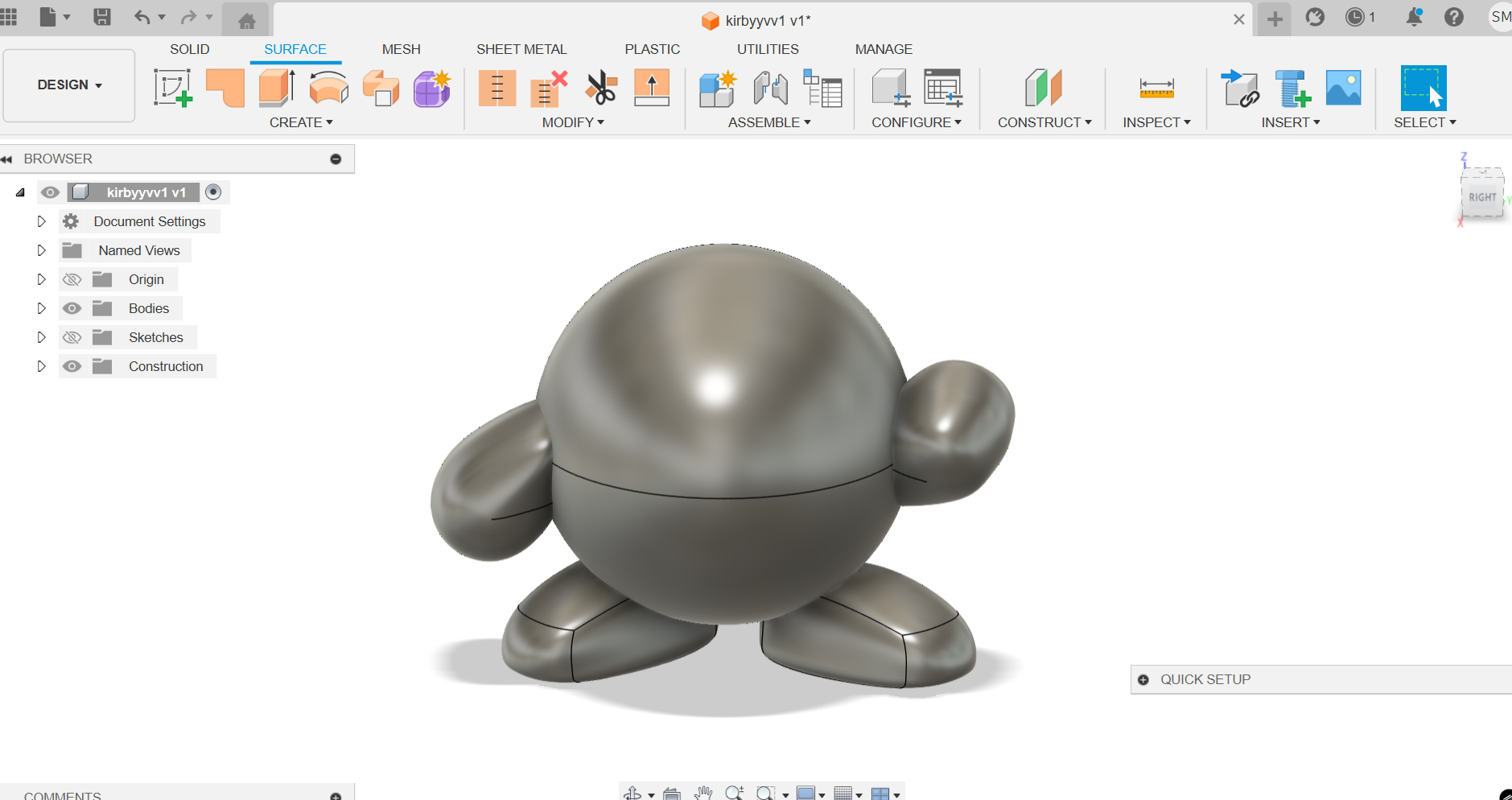This screenshot has height=800, width=1512.
Task: Click the New Component icon
Action: click(x=718, y=88)
